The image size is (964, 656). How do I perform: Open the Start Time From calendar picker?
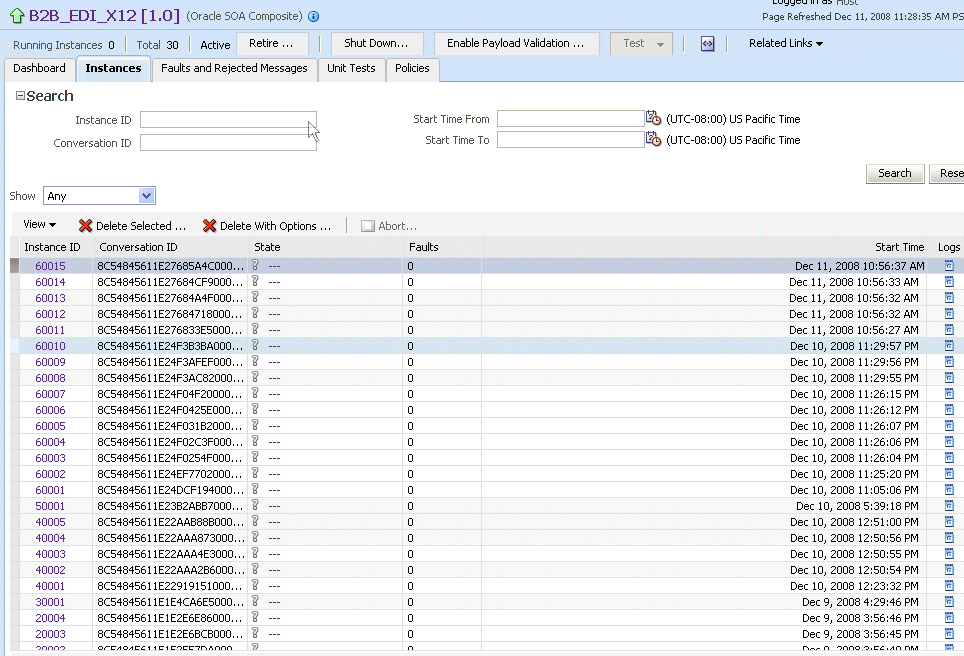pyautogui.click(x=653, y=118)
